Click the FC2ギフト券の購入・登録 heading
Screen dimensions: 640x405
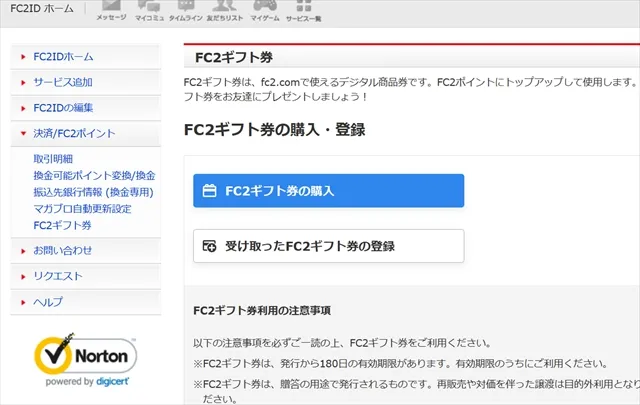[274, 130]
